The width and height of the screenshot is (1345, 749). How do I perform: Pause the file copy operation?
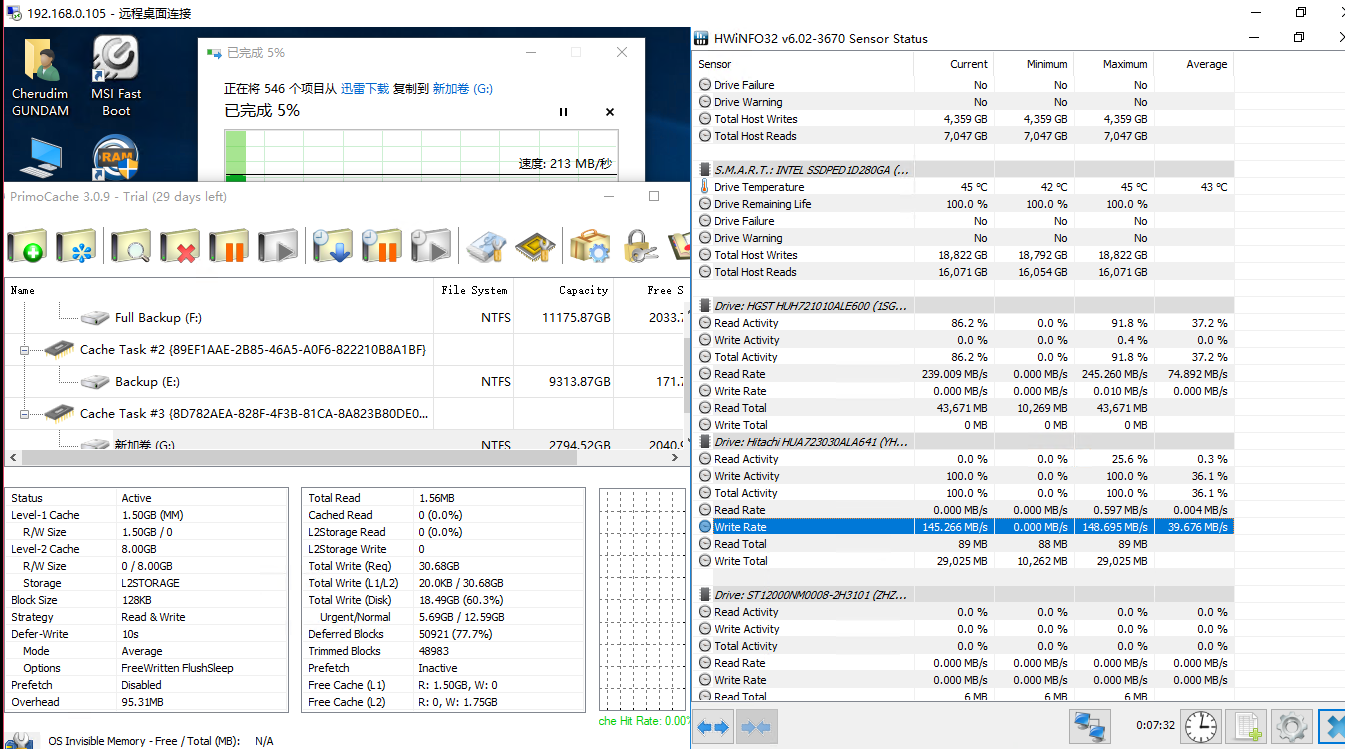click(564, 112)
